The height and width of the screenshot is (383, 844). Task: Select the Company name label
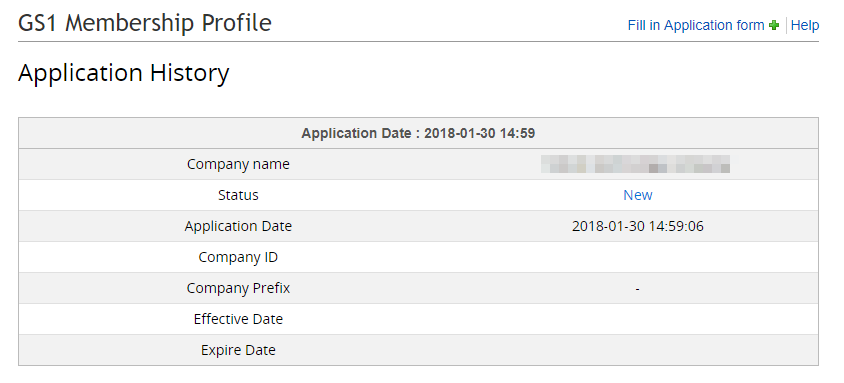point(238,164)
